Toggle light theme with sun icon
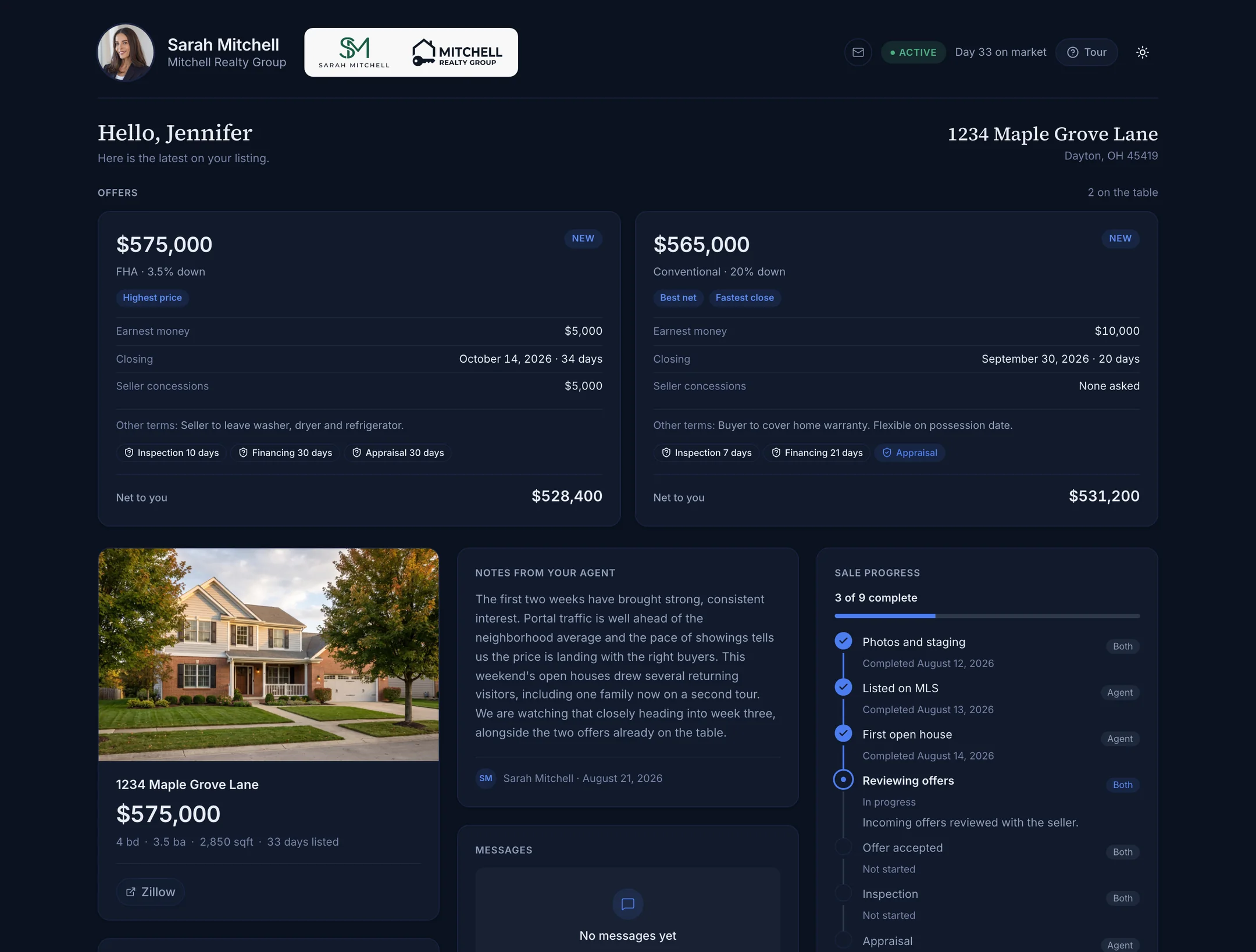 pyautogui.click(x=1142, y=52)
